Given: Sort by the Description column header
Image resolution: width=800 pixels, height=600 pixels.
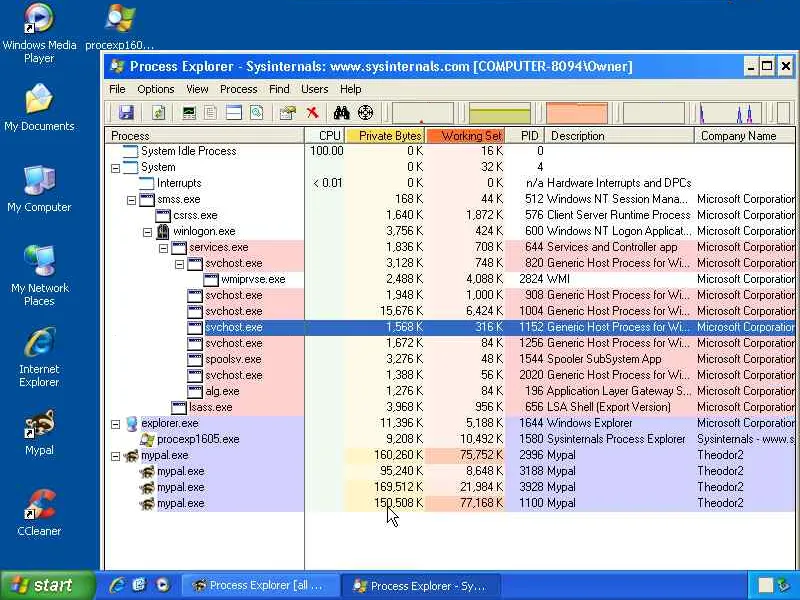Looking at the screenshot, I should [x=619, y=136].
